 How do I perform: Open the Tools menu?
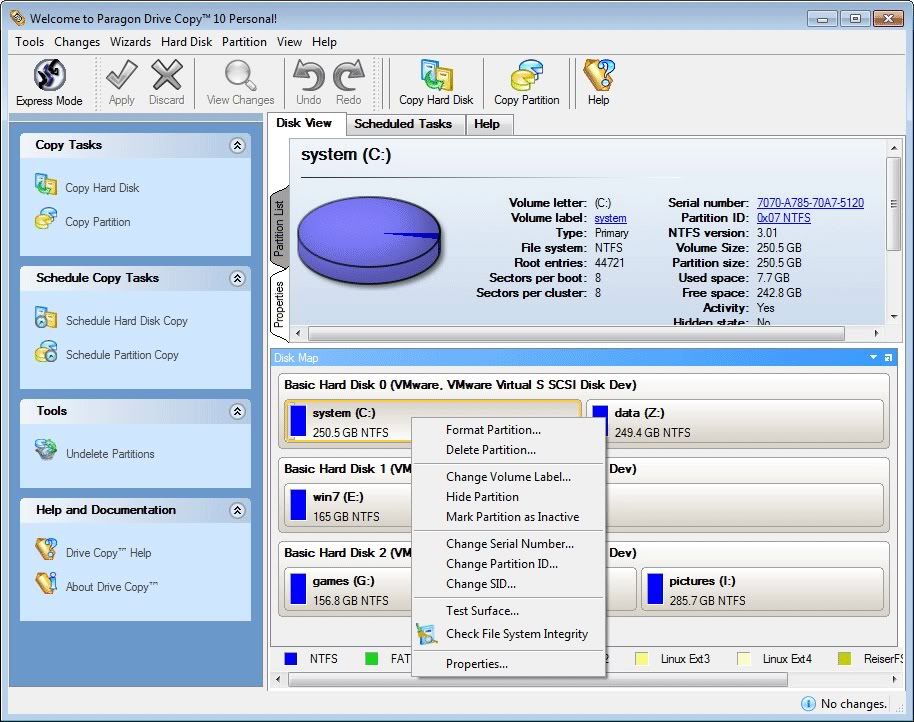(29, 42)
